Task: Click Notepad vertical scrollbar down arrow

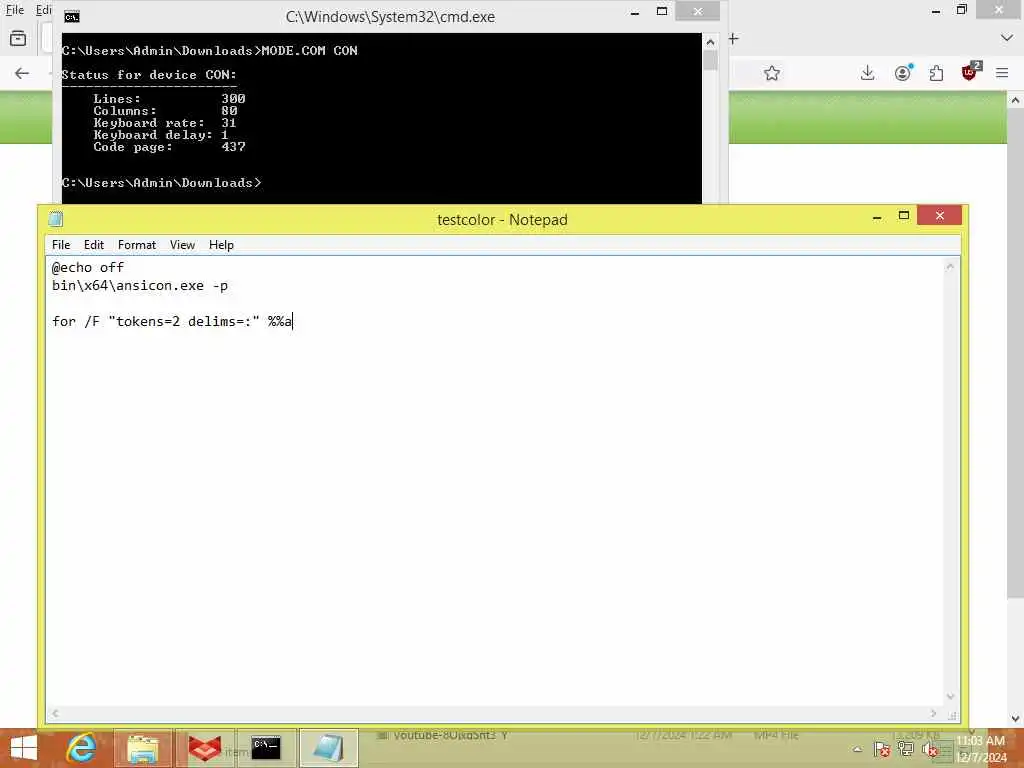Action: point(950,697)
